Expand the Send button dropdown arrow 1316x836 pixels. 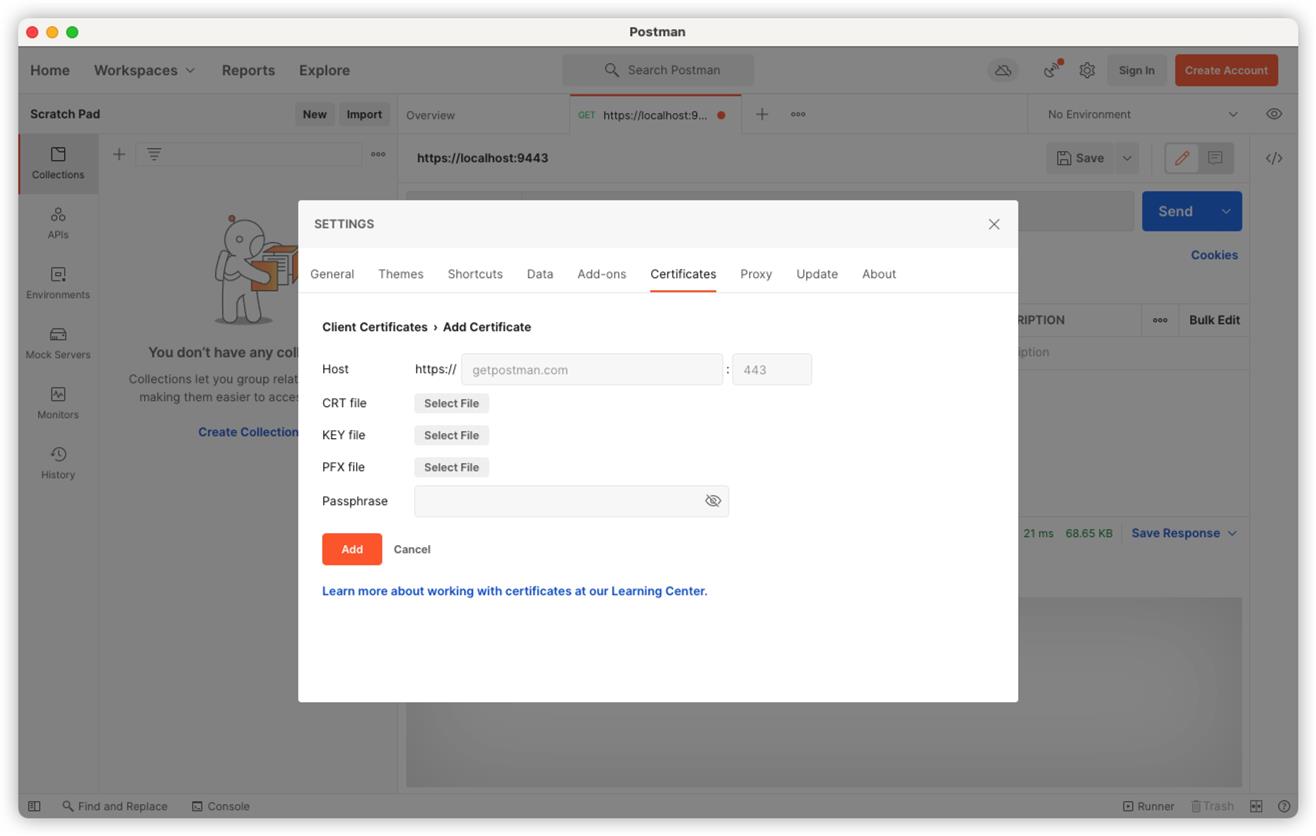point(1225,211)
